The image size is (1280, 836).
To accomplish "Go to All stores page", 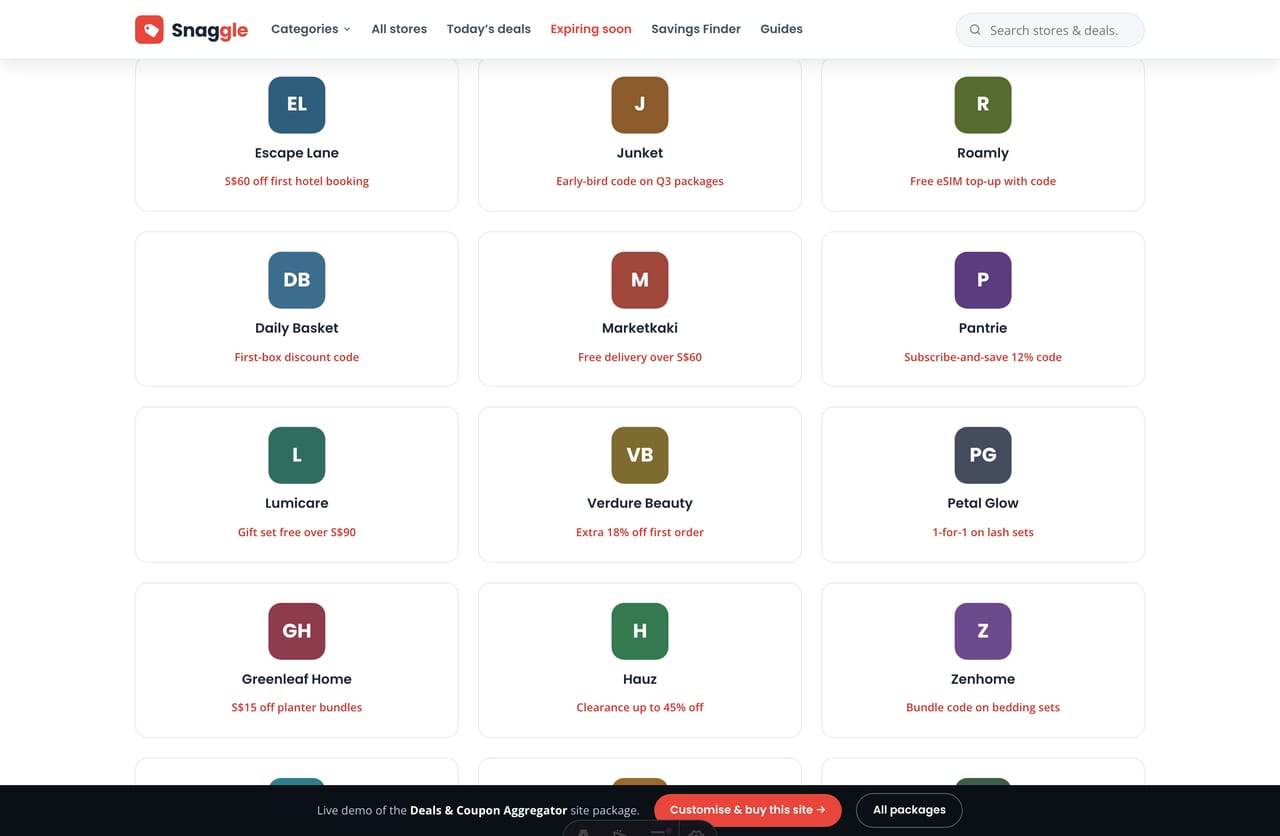I will click(399, 29).
